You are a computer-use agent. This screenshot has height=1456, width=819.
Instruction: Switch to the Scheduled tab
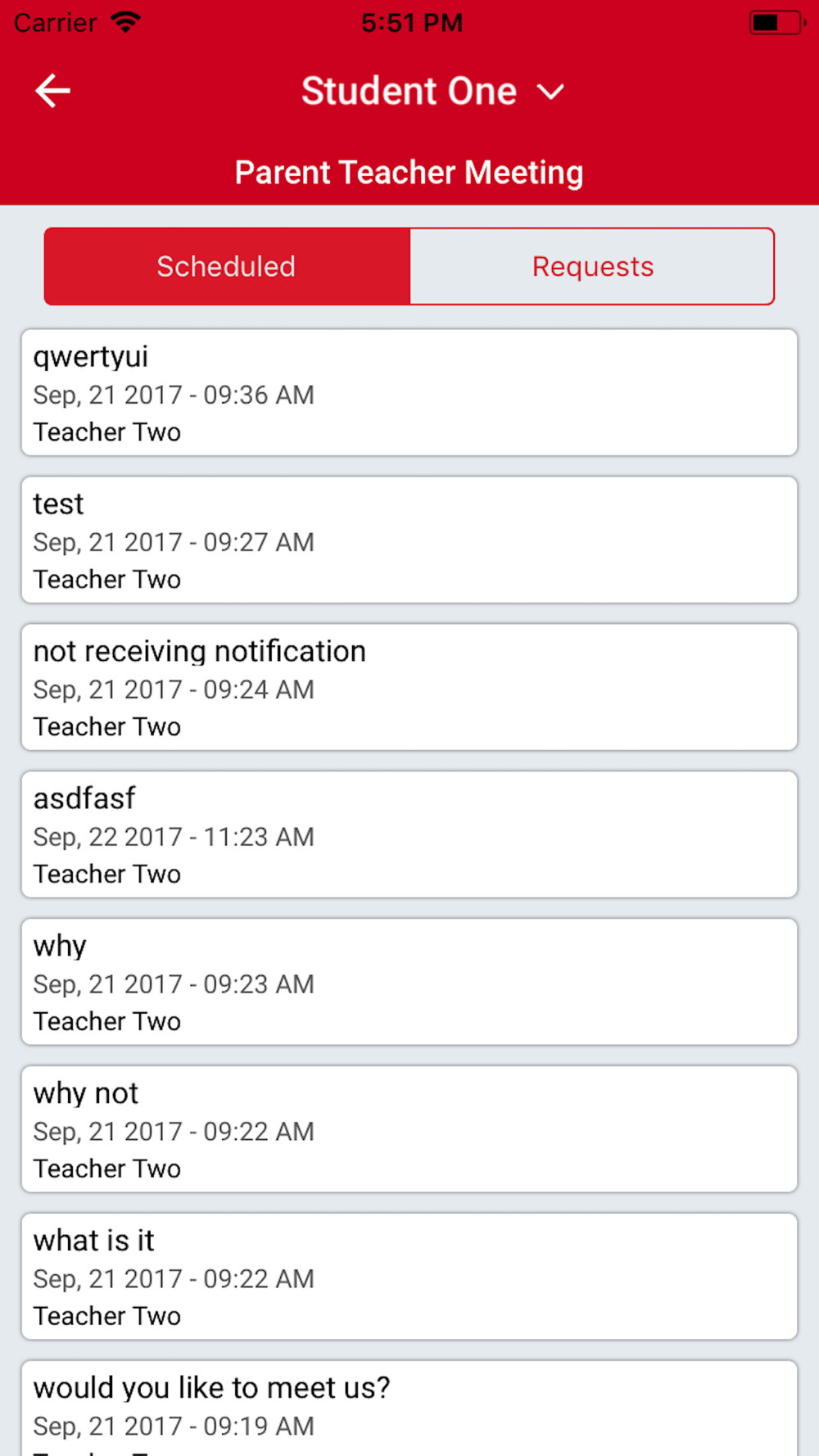point(227,266)
